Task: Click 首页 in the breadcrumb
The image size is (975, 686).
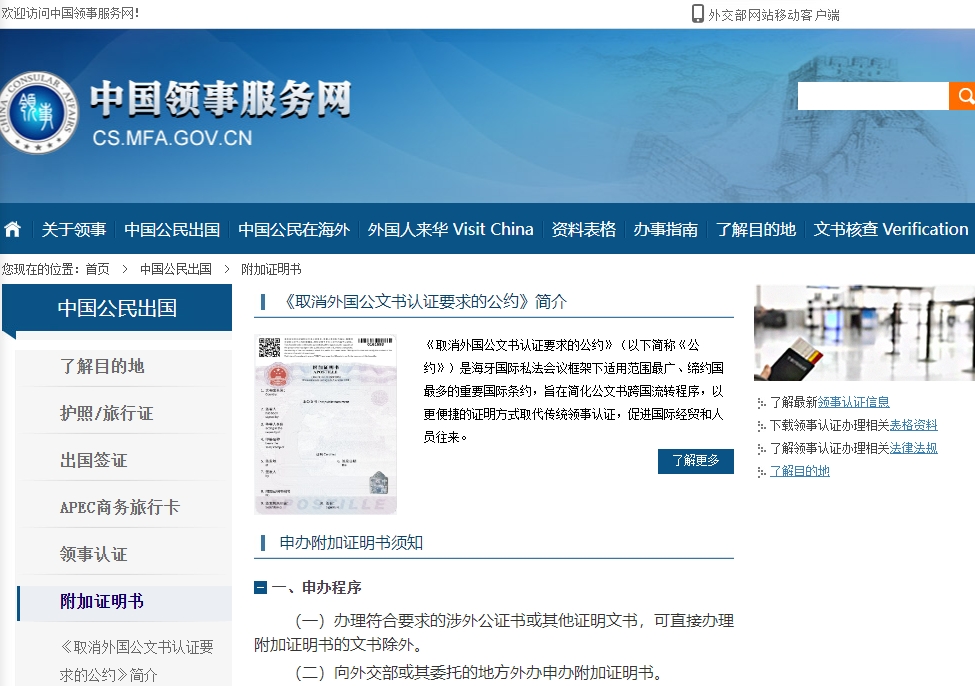Action: [x=97, y=269]
